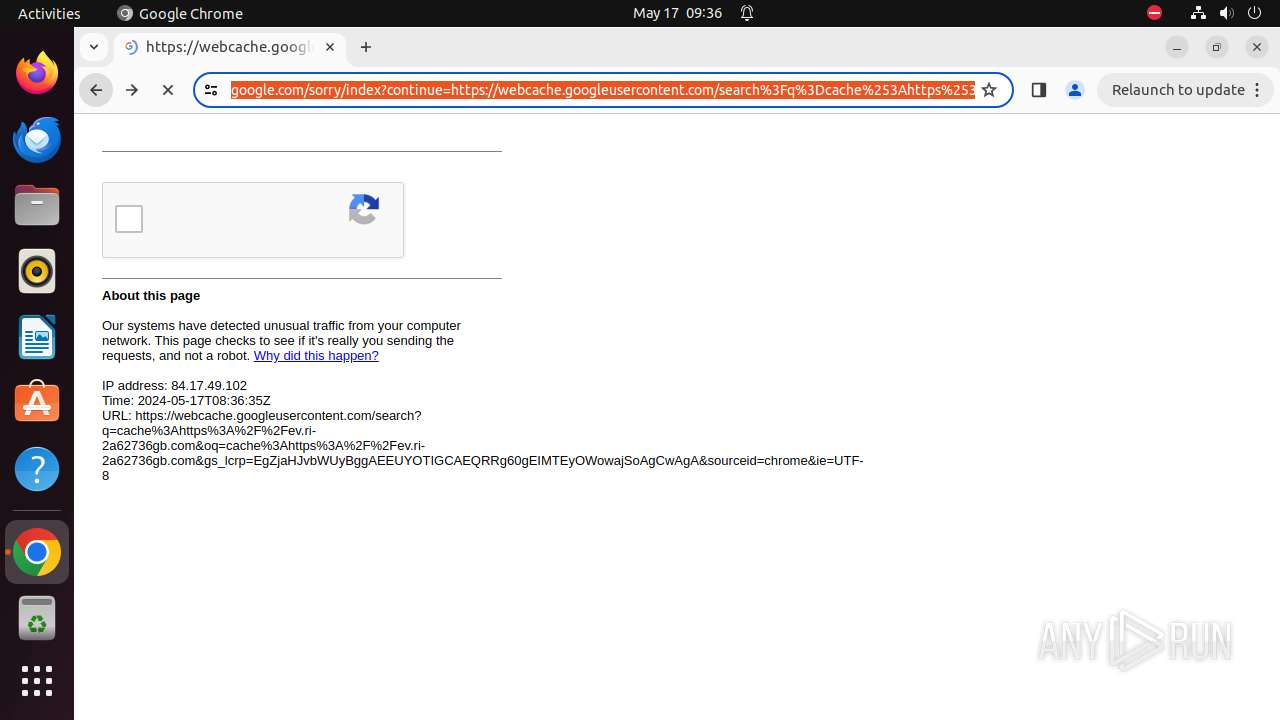Open the Help icon in the dock
1280x720 pixels.
click(x=37, y=469)
